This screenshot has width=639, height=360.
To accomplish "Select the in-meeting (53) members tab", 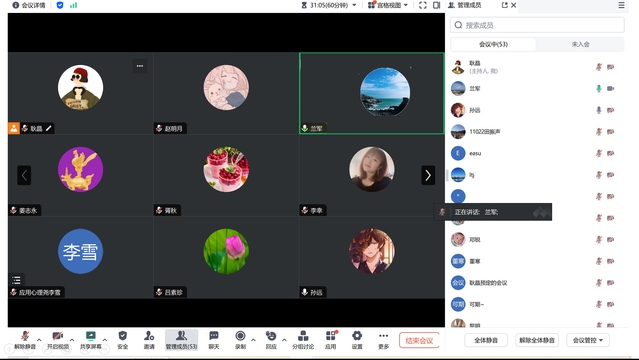I will click(x=493, y=44).
